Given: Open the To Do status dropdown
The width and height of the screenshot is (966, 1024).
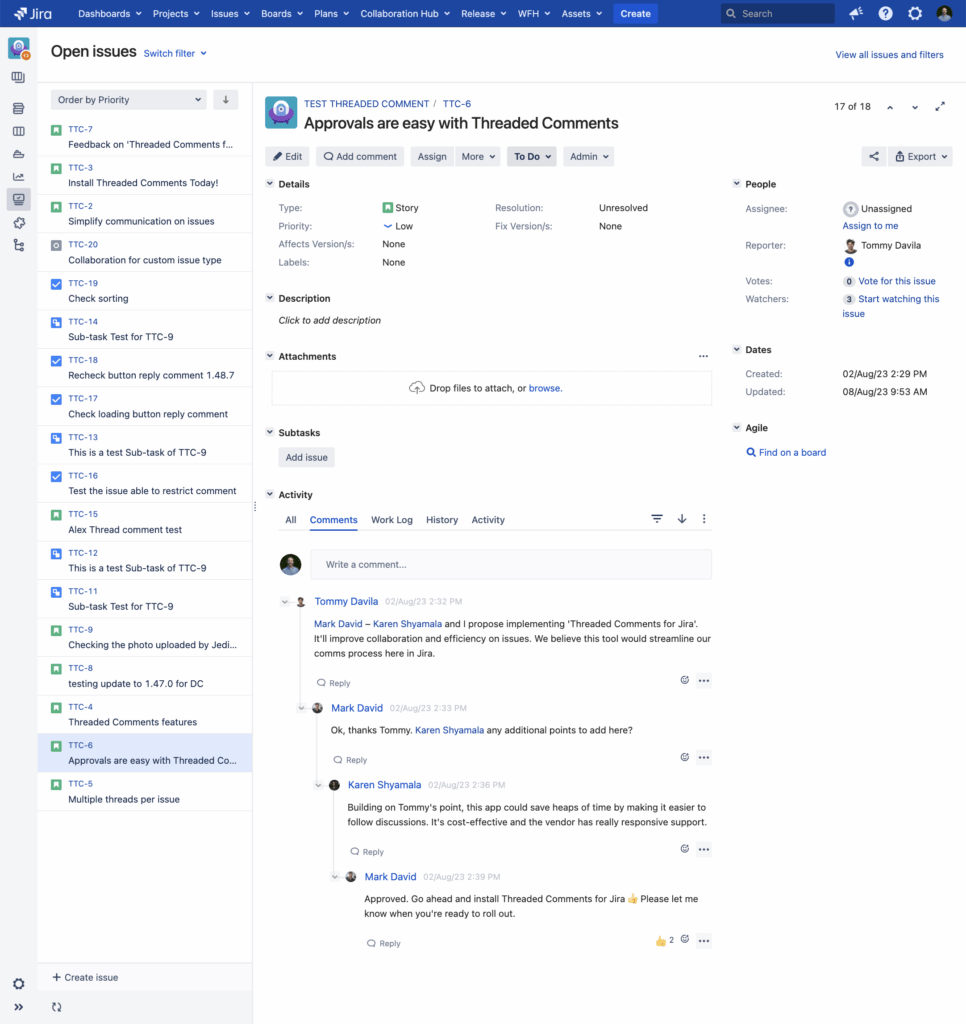Looking at the screenshot, I should (x=532, y=157).
